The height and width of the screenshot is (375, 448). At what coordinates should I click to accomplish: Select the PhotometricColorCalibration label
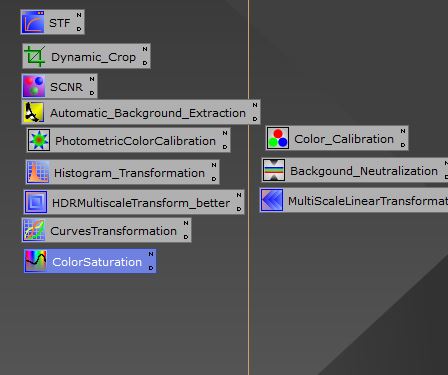coord(135,141)
